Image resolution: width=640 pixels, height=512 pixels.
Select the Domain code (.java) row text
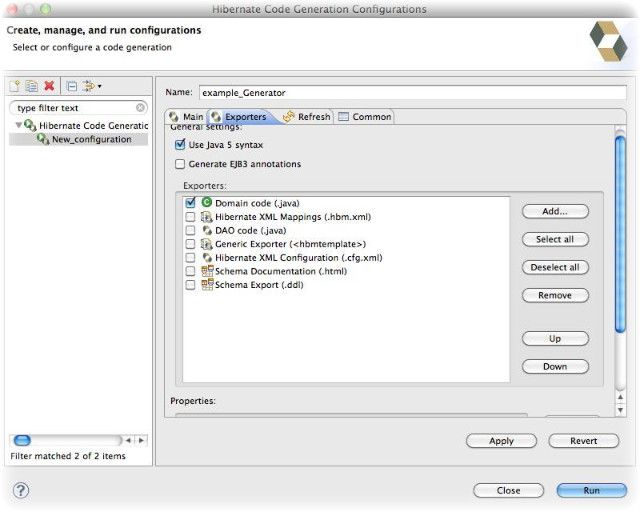[257, 203]
